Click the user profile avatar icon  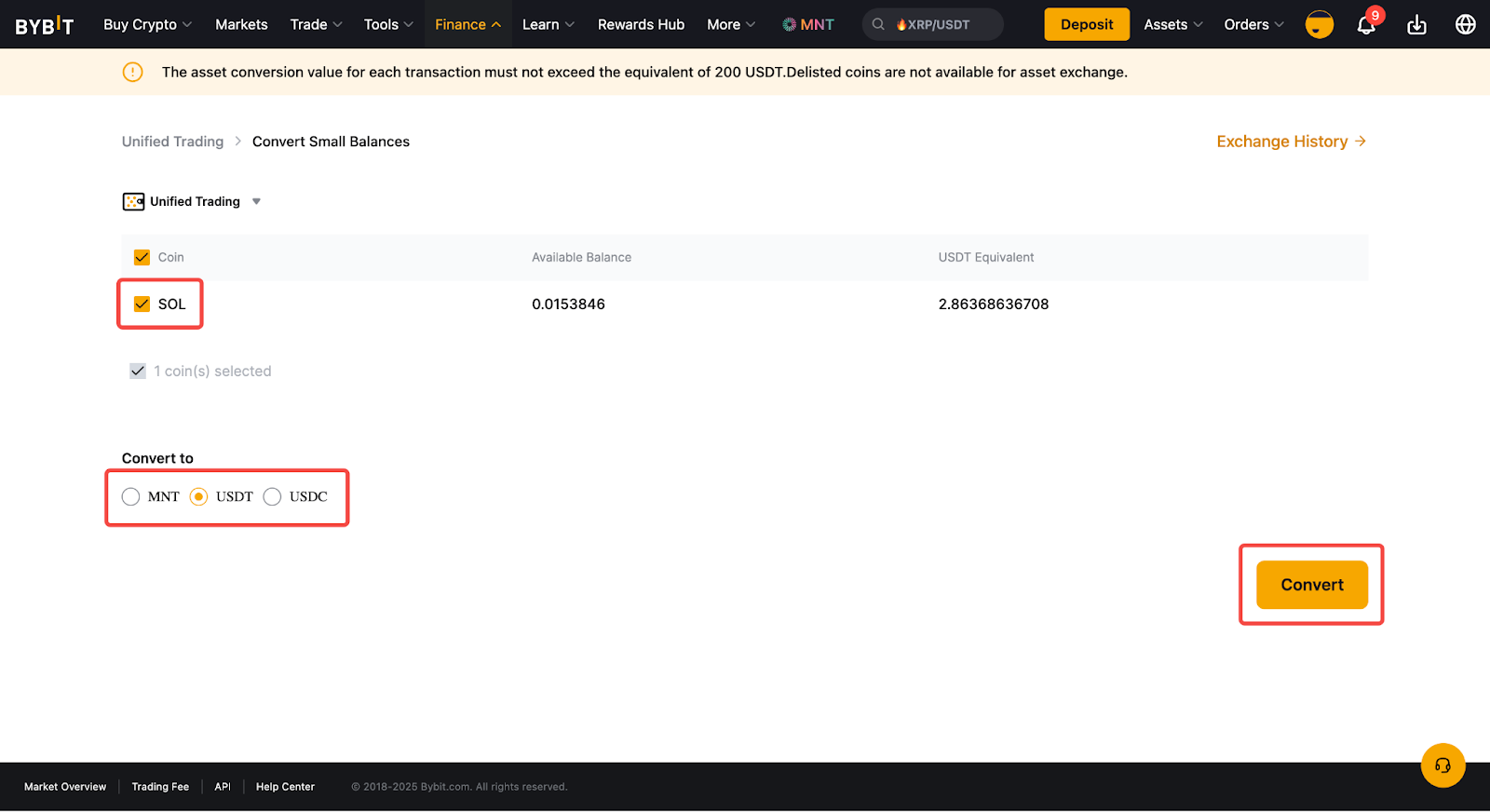(1319, 25)
